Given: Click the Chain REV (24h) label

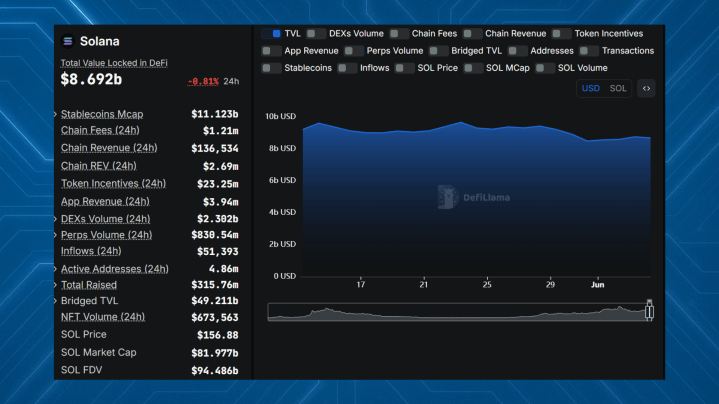Looking at the screenshot, I should pos(99,166).
